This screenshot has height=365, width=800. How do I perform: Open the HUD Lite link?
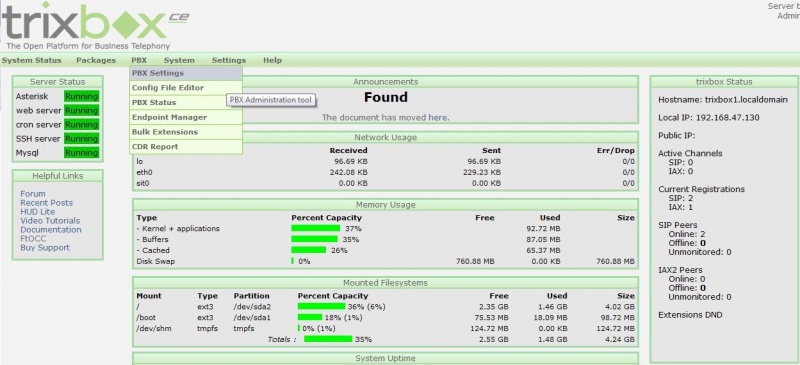pyautogui.click(x=38, y=212)
